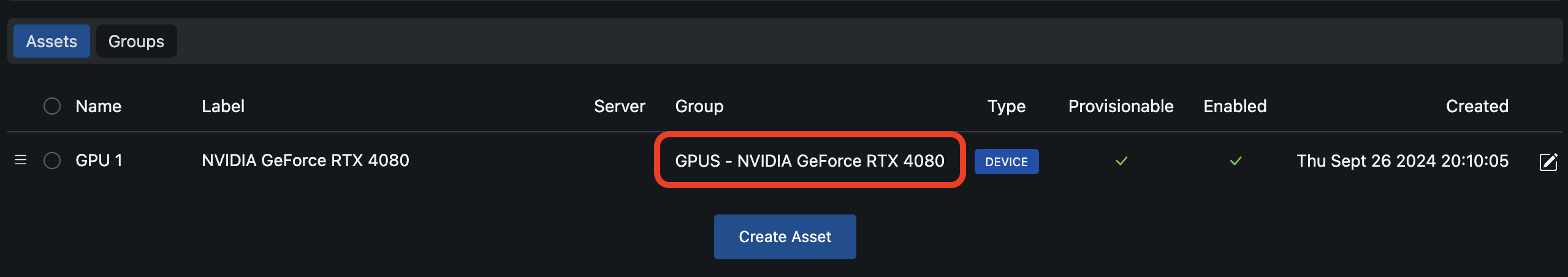Click the Create Asset button
Image resolution: width=1568 pixels, height=277 pixels.
785,237
